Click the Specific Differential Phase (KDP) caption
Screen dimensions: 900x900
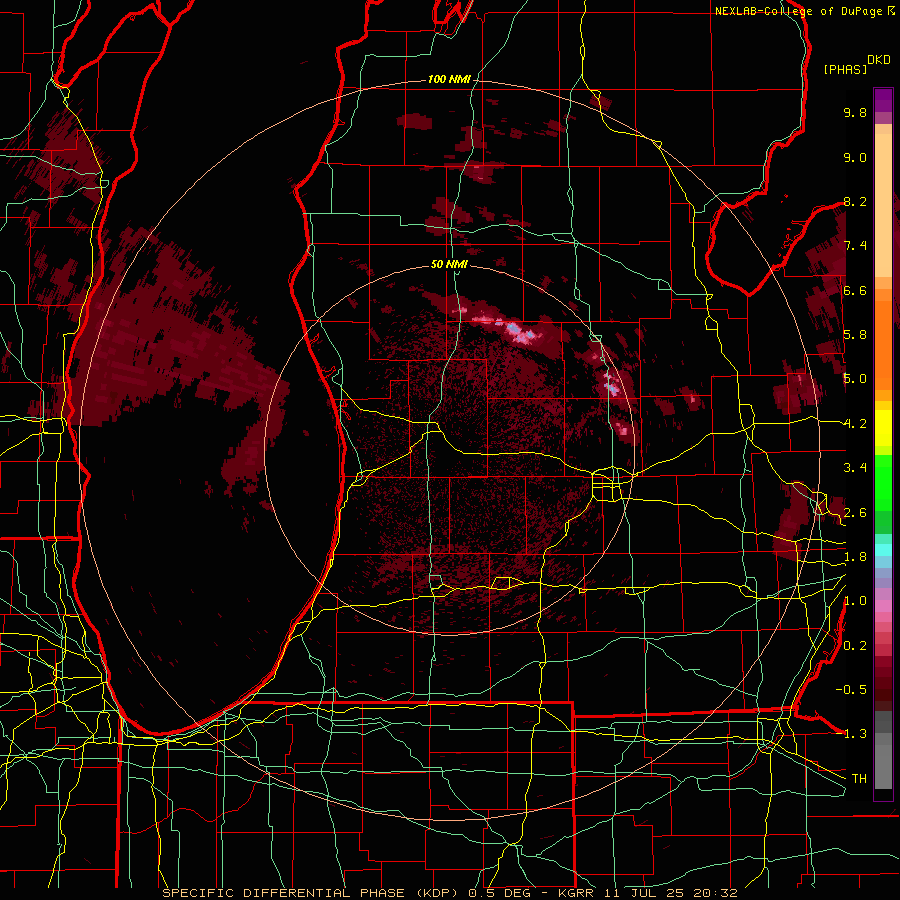(x=312, y=893)
